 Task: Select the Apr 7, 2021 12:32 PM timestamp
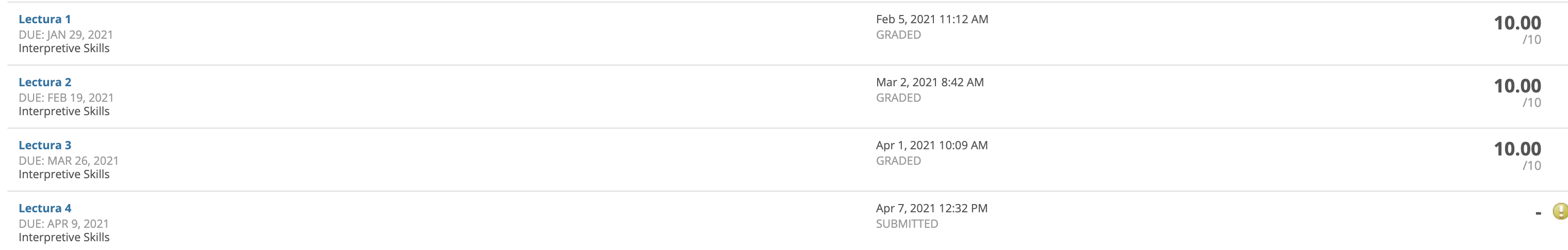[931, 208]
